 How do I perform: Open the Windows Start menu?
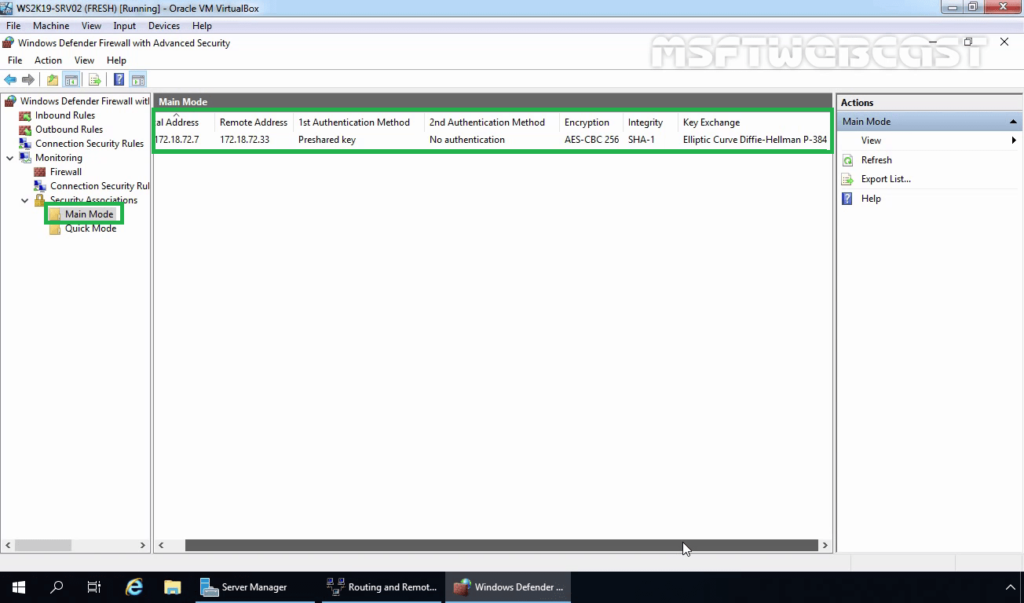click(x=18, y=587)
